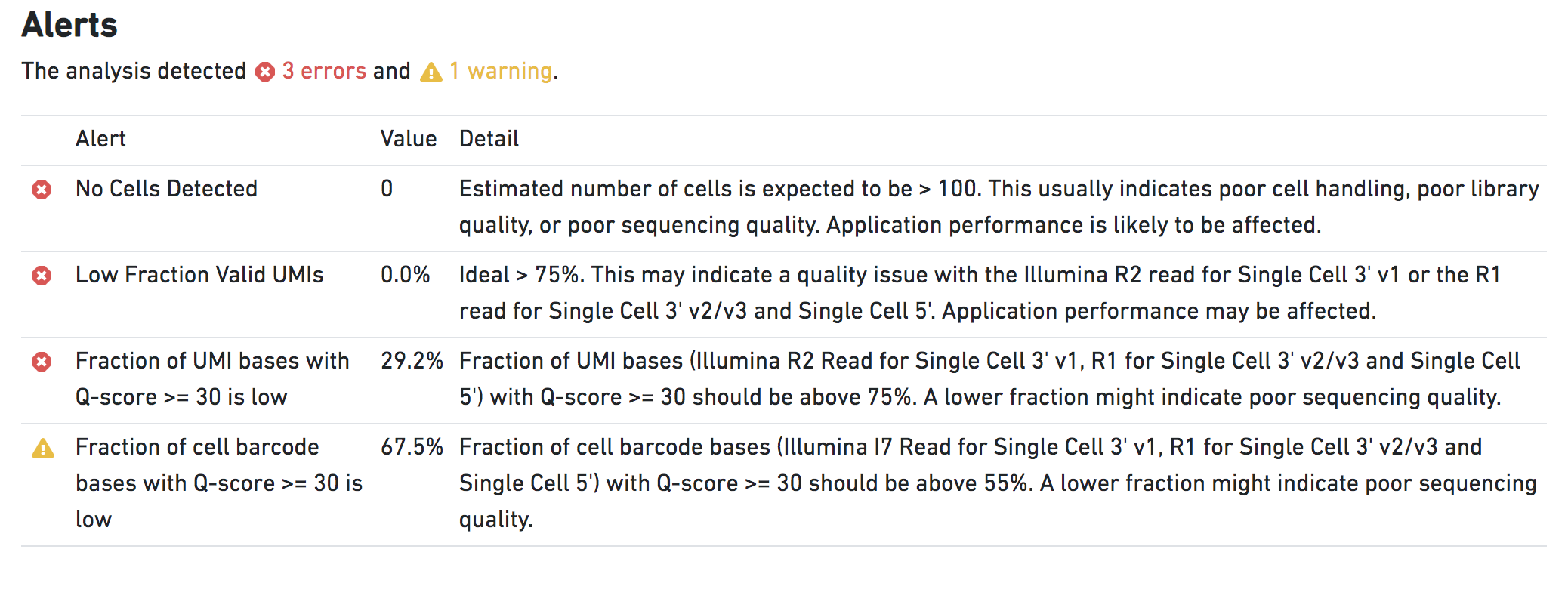The image size is (1568, 589).
Task: Click the 0.0% value for valid UMIs
Action: (x=405, y=275)
